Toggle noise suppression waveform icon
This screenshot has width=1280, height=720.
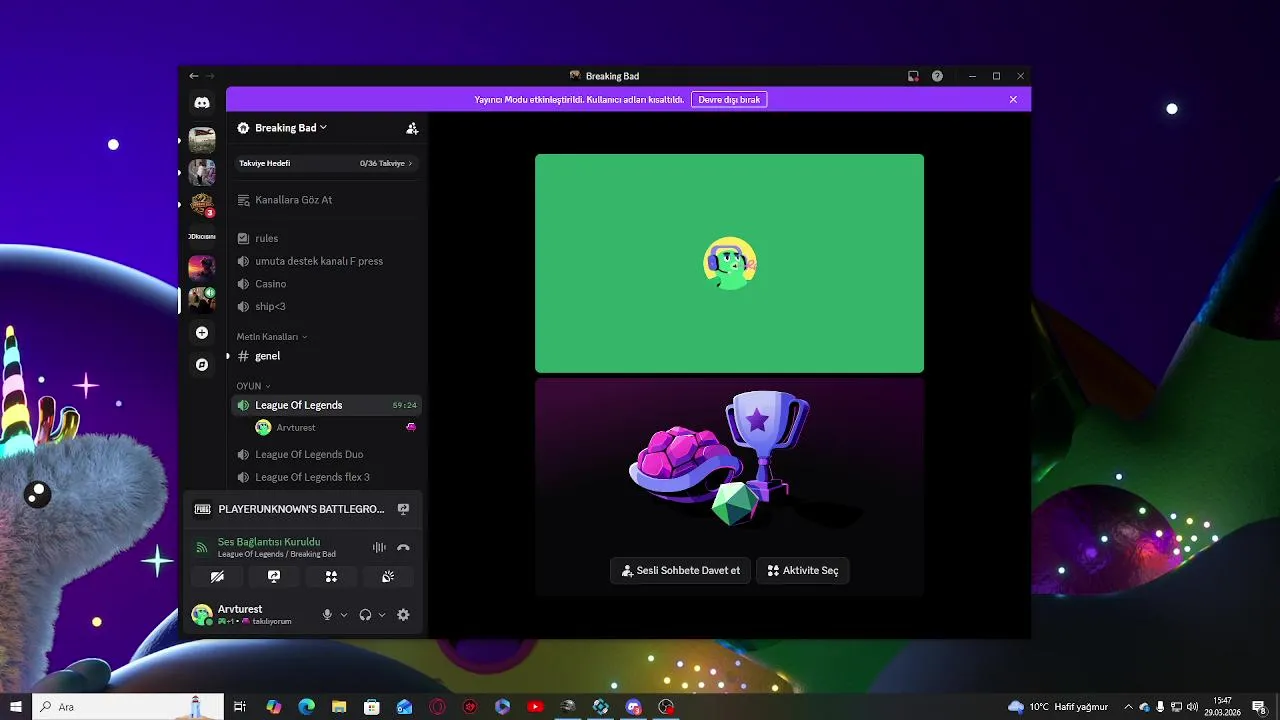point(379,548)
